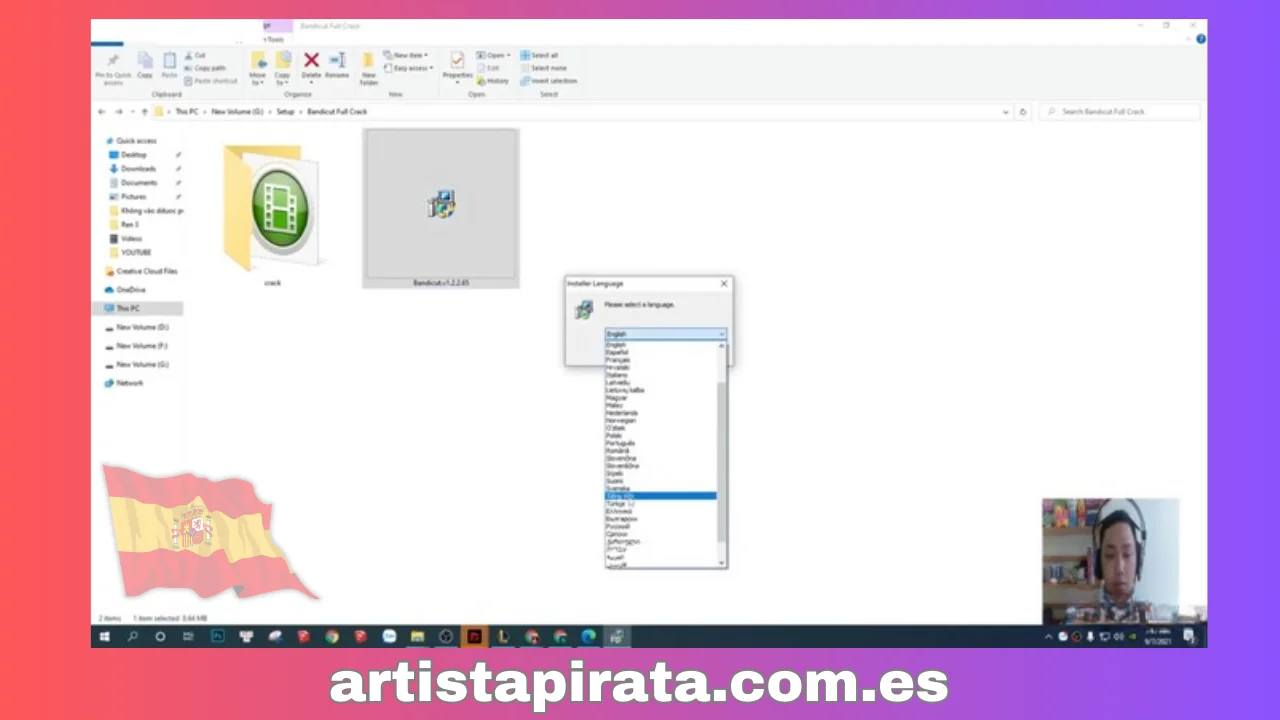Image resolution: width=1280 pixels, height=720 pixels.
Task: Click Select none in ribbon
Action: coord(543,68)
